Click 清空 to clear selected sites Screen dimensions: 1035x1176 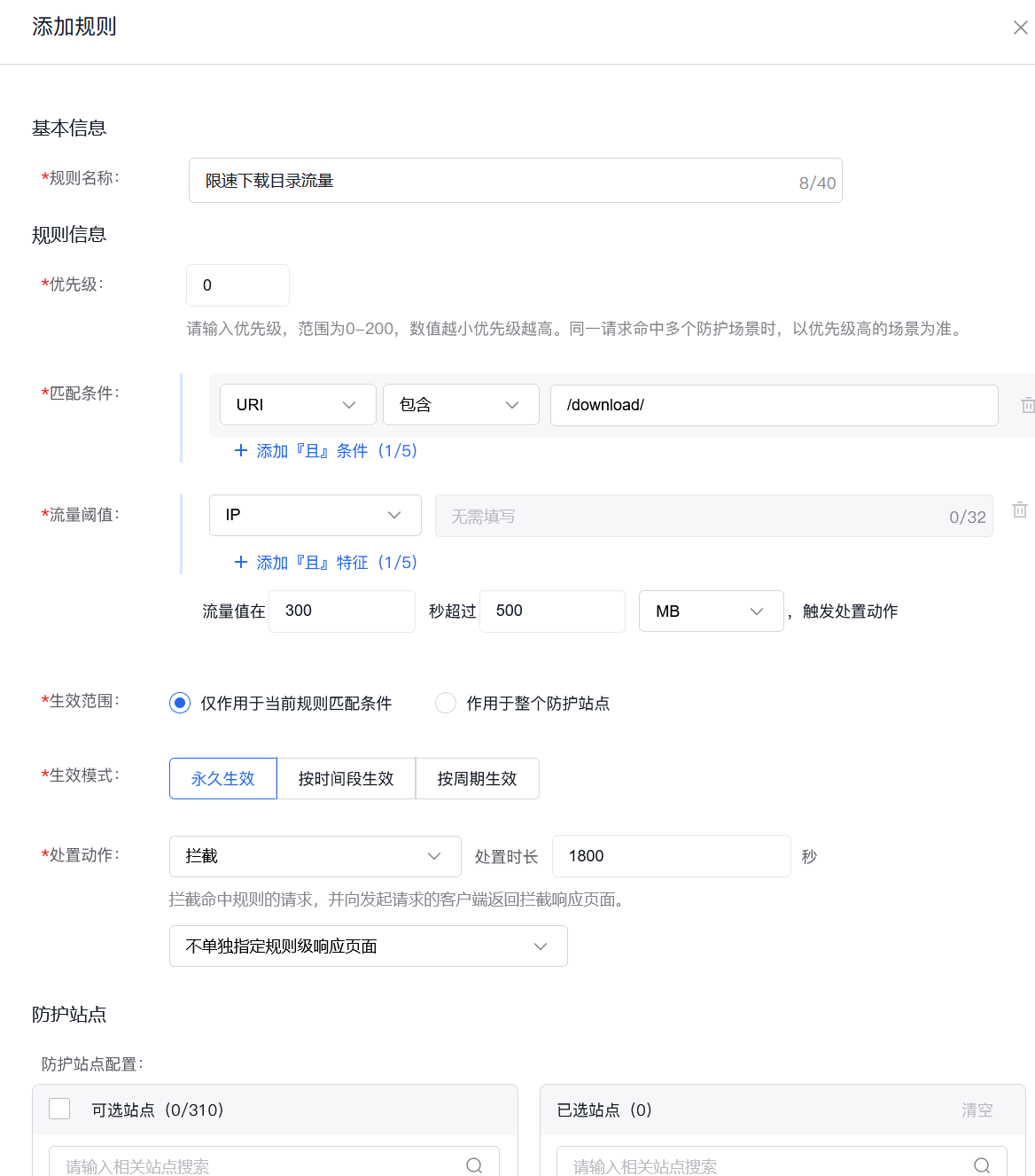pyautogui.click(x=977, y=1110)
